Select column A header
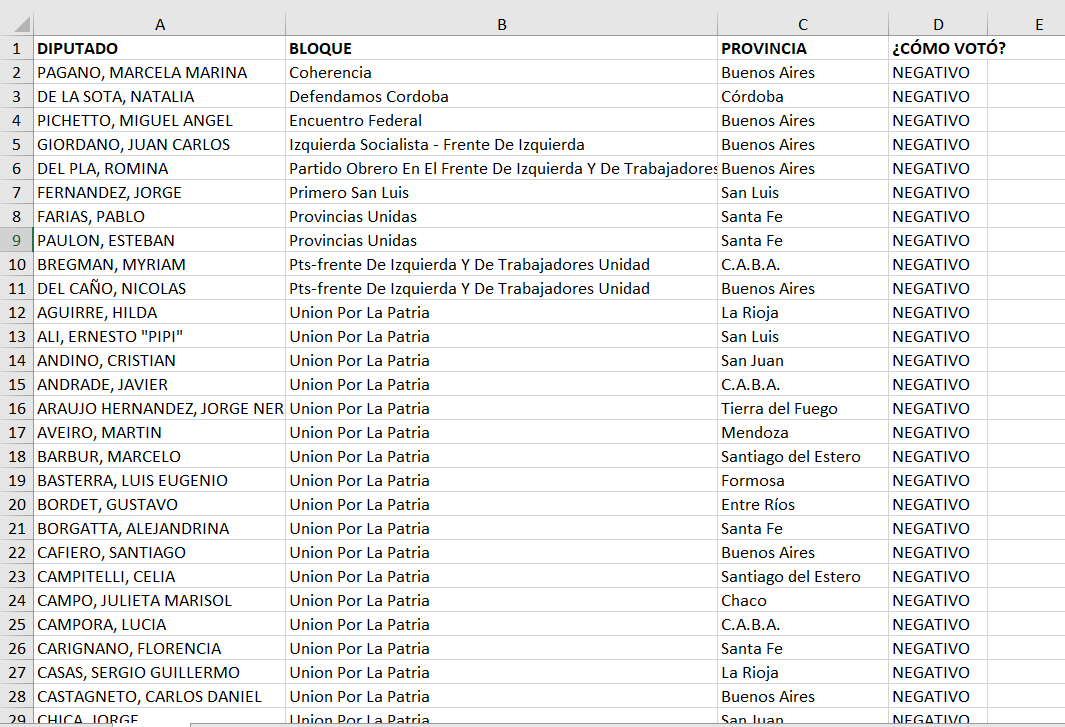Screen dimensions: 1065x727 tap(160, 24)
